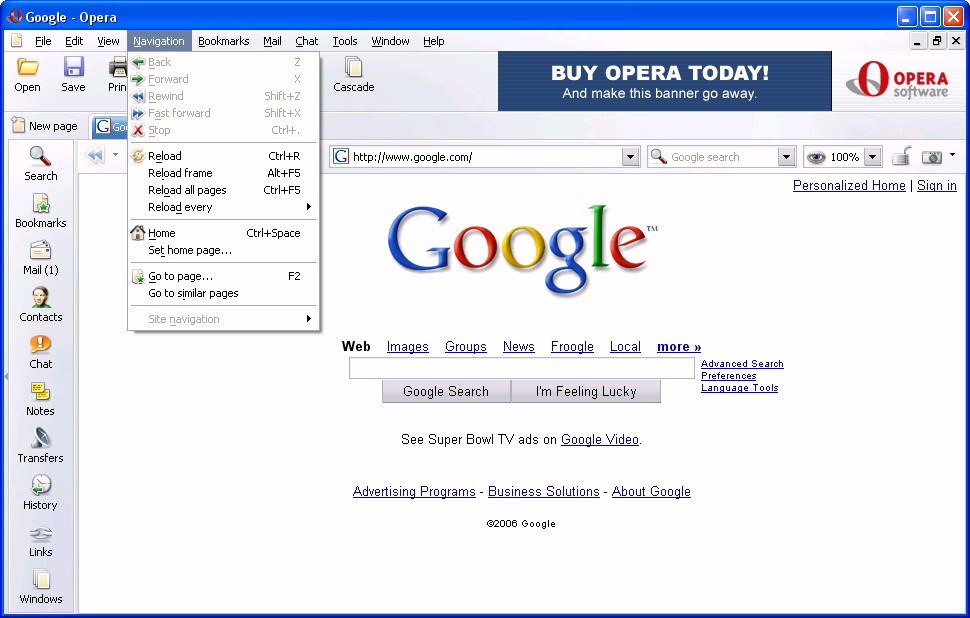Select Go to page… menu entry

coord(223,277)
